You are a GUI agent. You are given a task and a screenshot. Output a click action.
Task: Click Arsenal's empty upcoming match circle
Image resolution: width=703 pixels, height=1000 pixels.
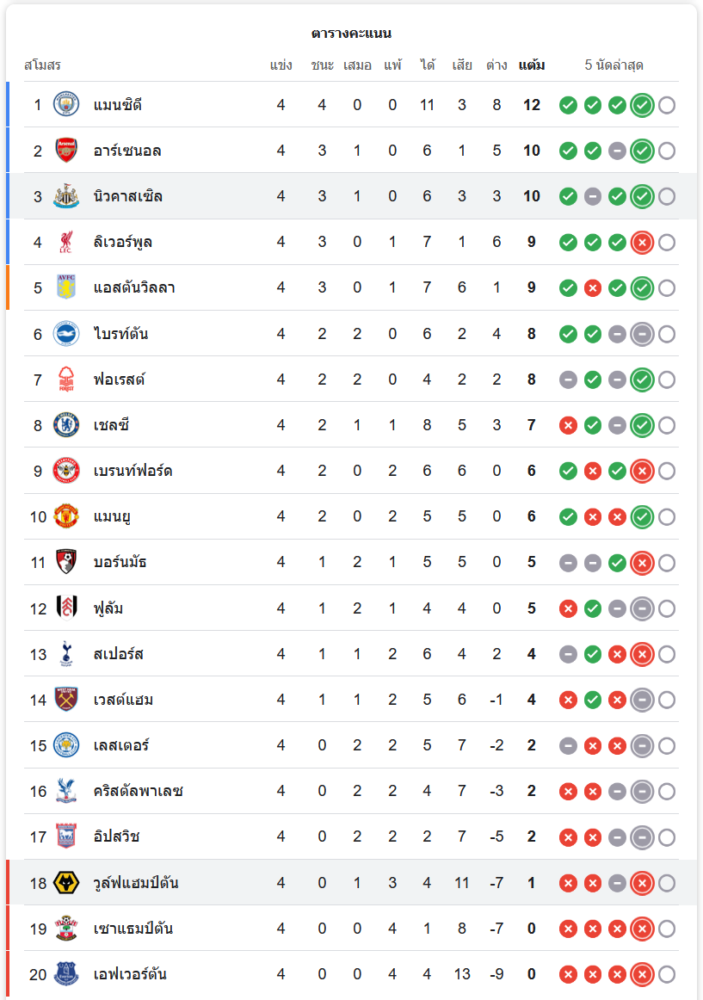[667, 151]
